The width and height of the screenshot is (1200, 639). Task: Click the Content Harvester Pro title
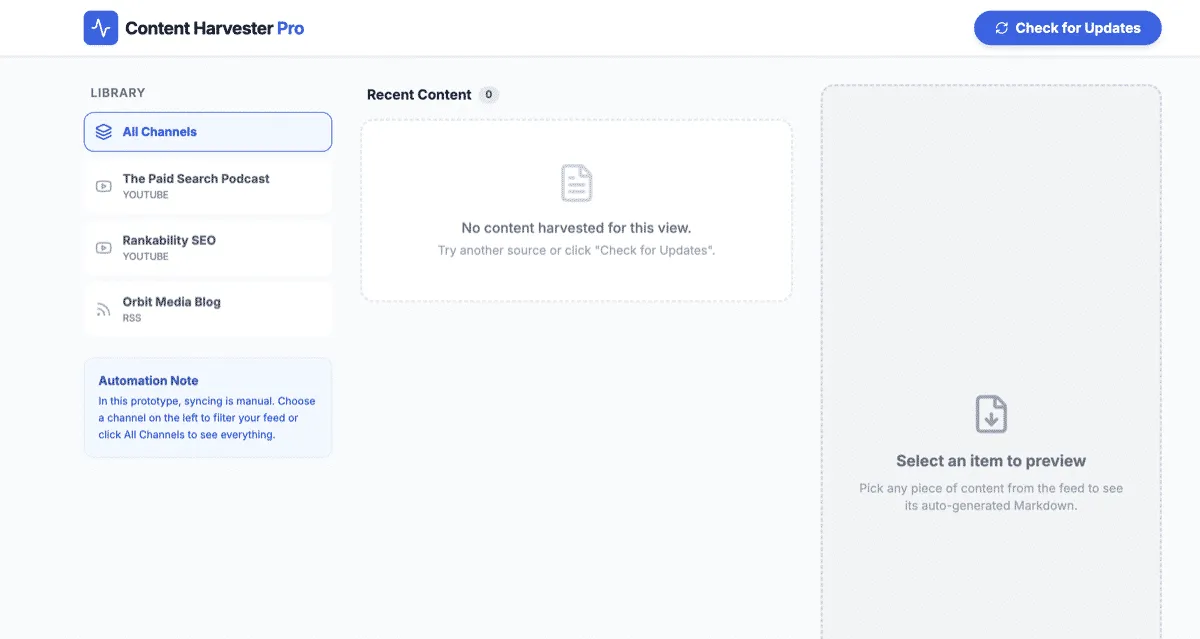214,28
